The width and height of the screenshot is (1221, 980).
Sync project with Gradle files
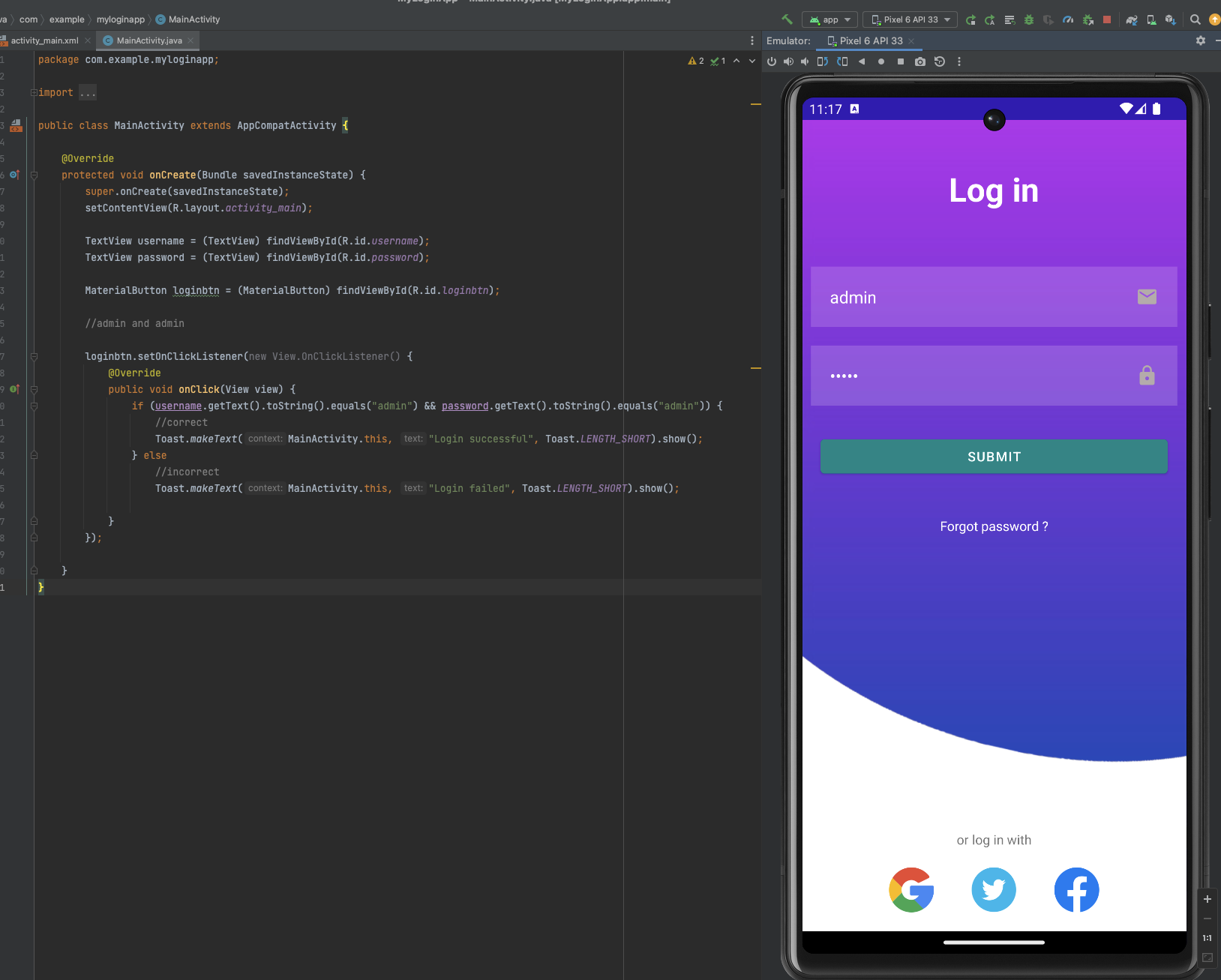point(1132,19)
